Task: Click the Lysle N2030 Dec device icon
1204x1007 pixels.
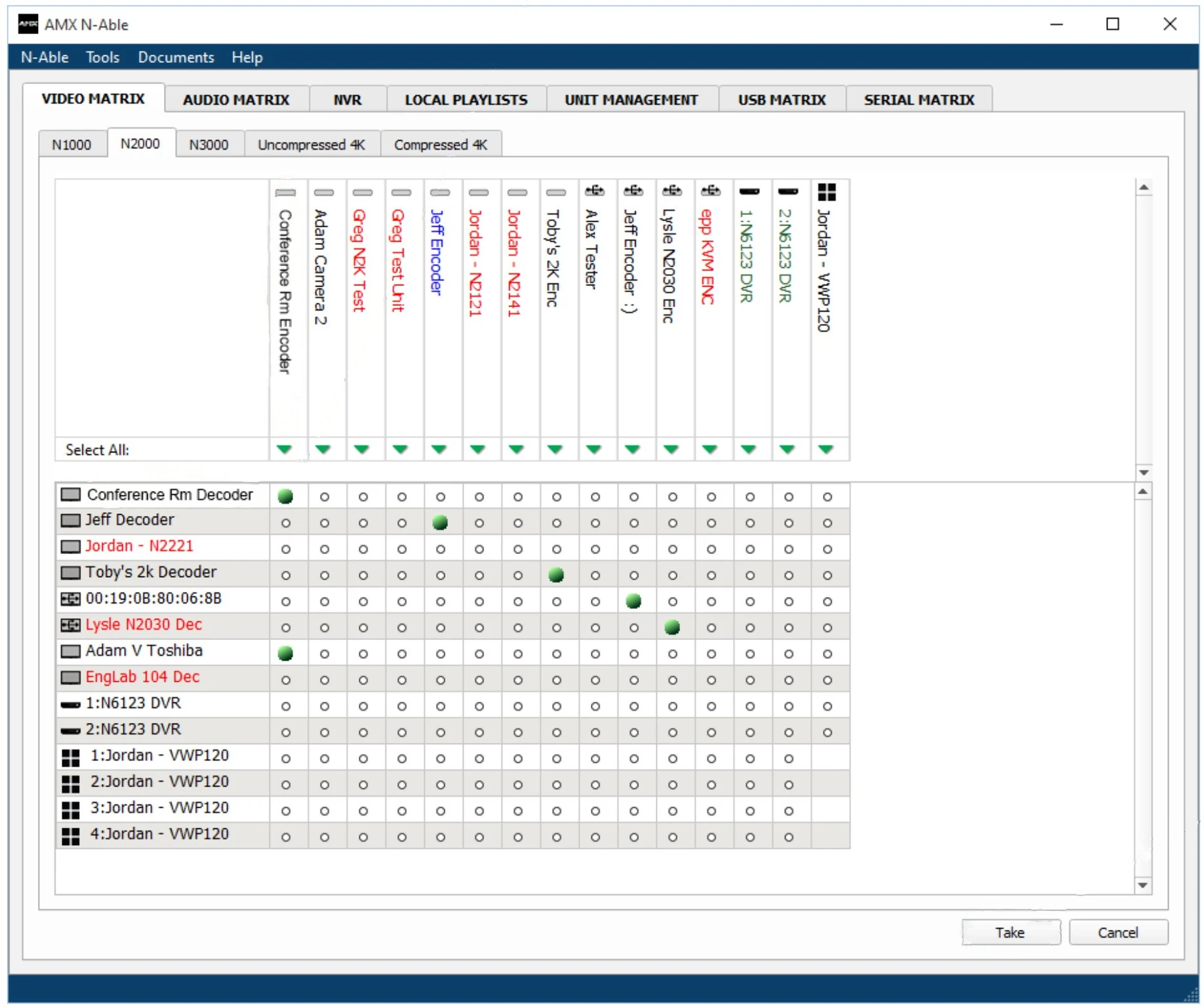Action: click(70, 625)
